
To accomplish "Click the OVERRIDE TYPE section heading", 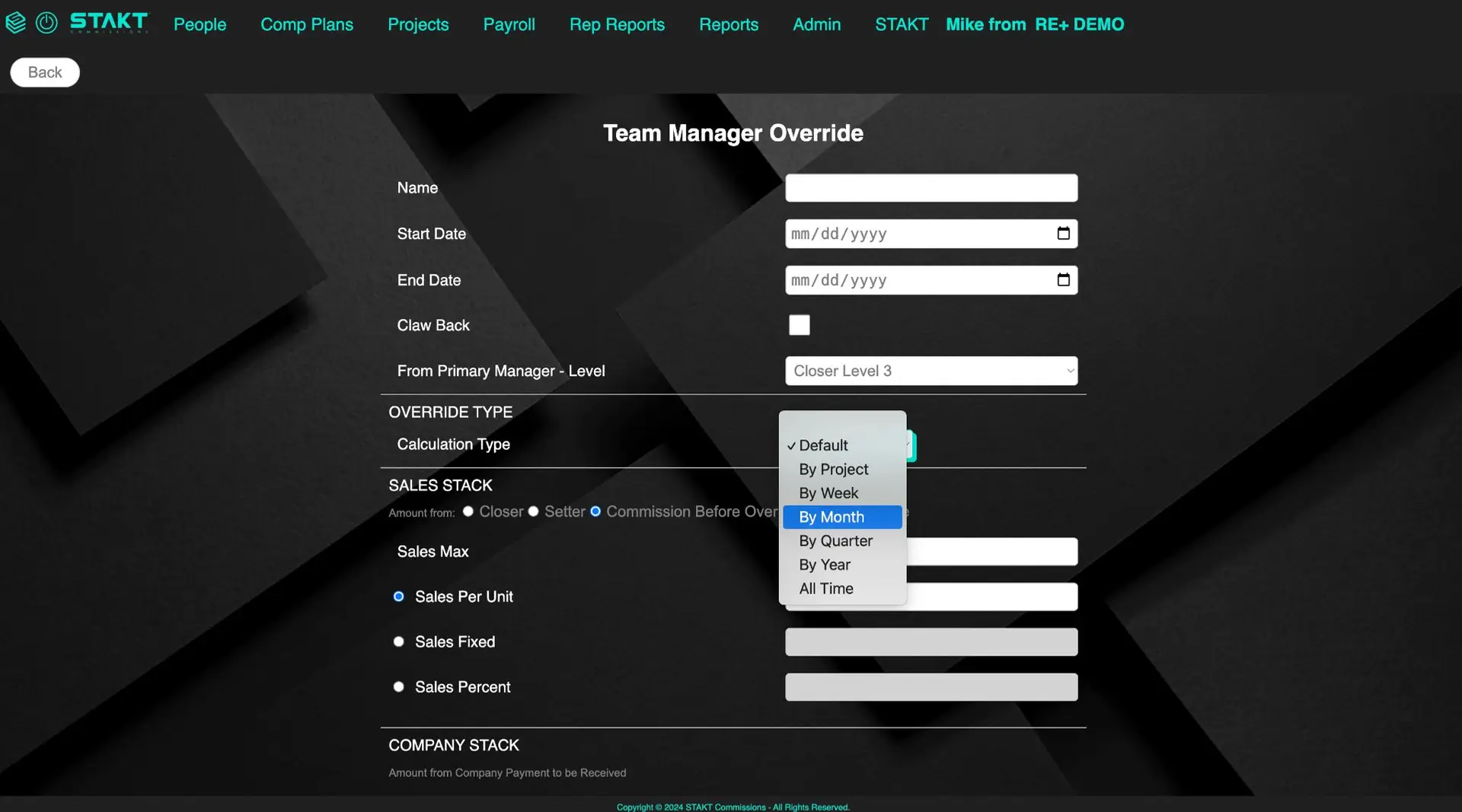I will (x=450, y=412).
